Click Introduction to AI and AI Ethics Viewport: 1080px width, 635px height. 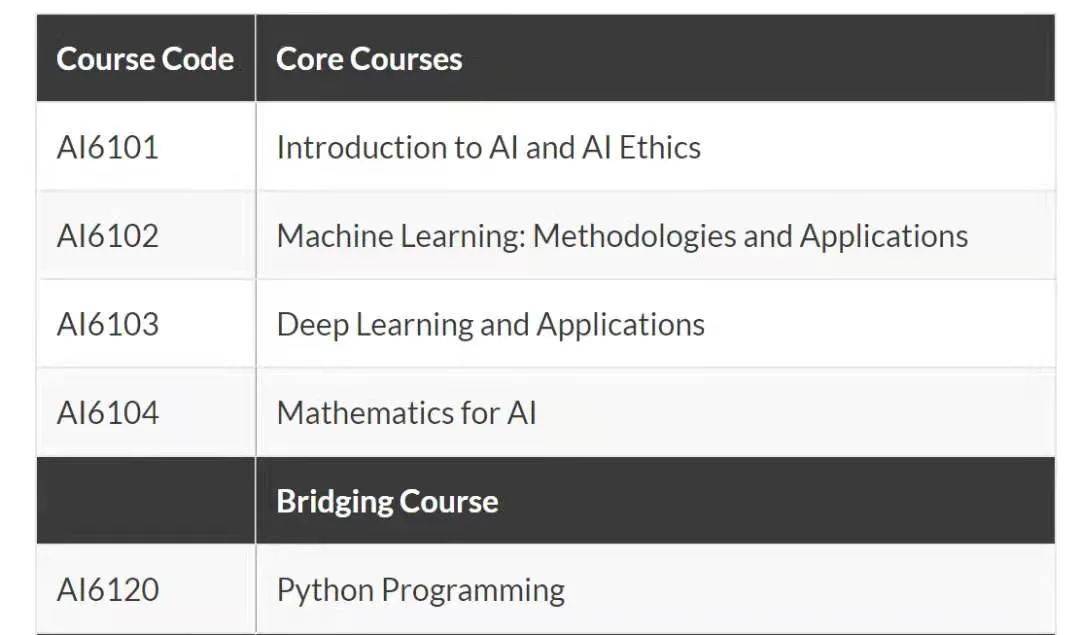click(488, 148)
